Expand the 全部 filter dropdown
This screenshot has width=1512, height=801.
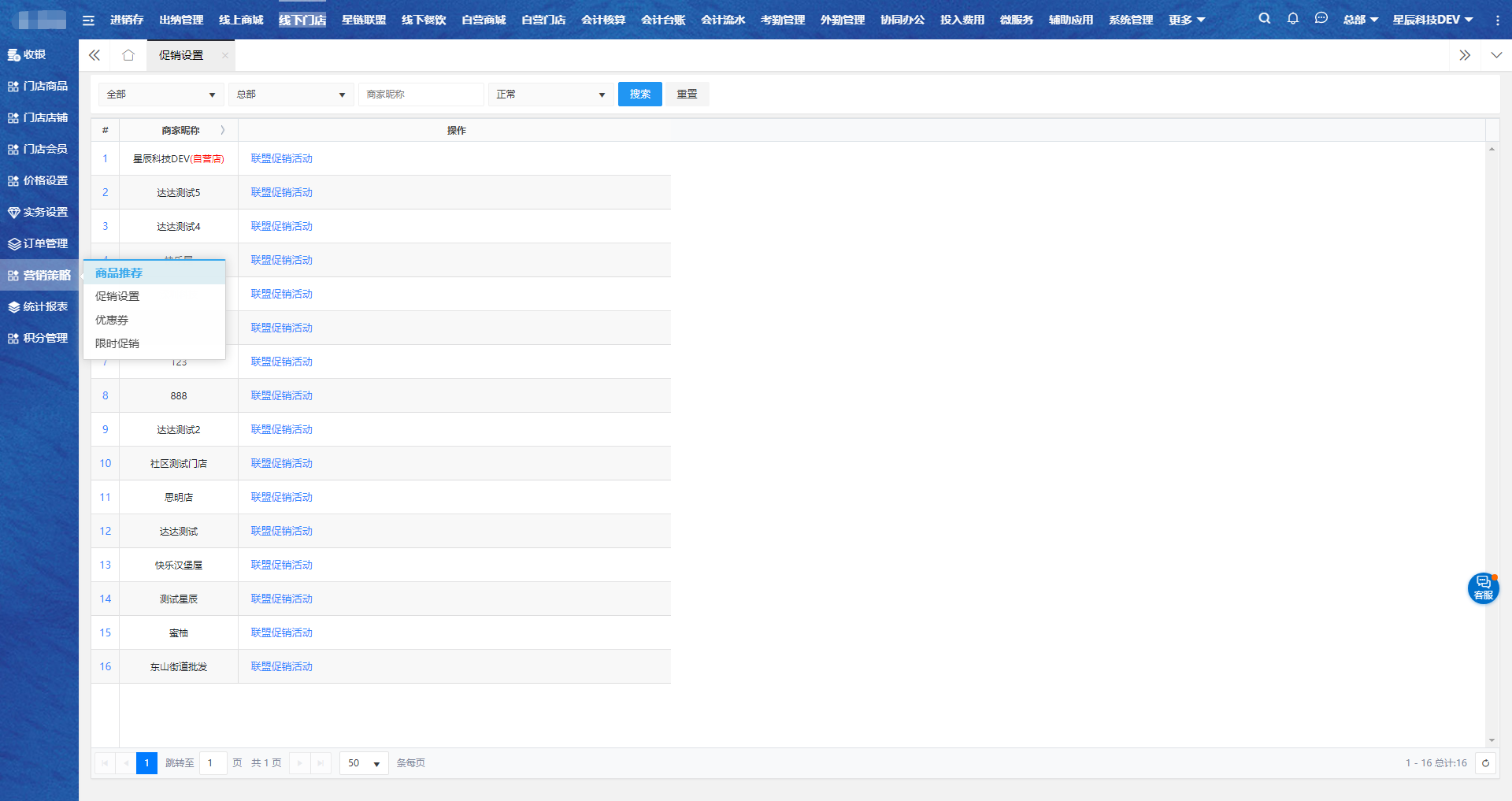(161, 95)
